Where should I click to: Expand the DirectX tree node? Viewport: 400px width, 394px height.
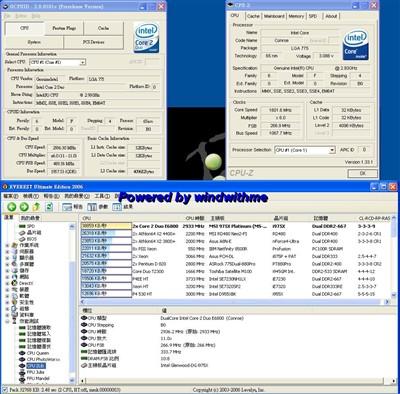[x=7, y=283]
